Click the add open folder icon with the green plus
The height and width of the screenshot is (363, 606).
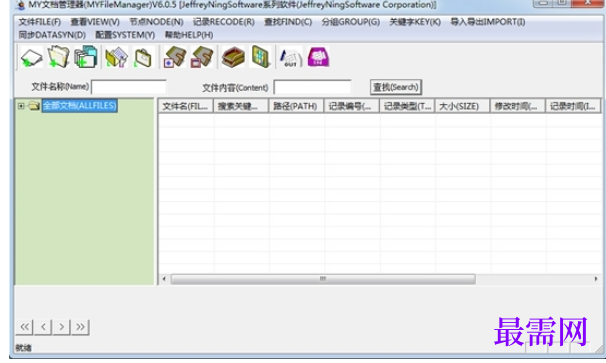[58, 57]
